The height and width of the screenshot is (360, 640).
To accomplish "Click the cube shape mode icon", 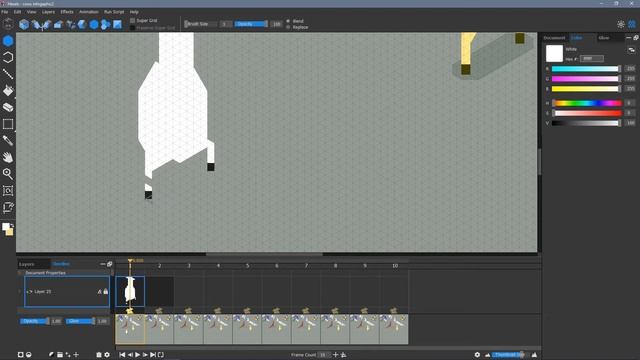I will point(24,25).
